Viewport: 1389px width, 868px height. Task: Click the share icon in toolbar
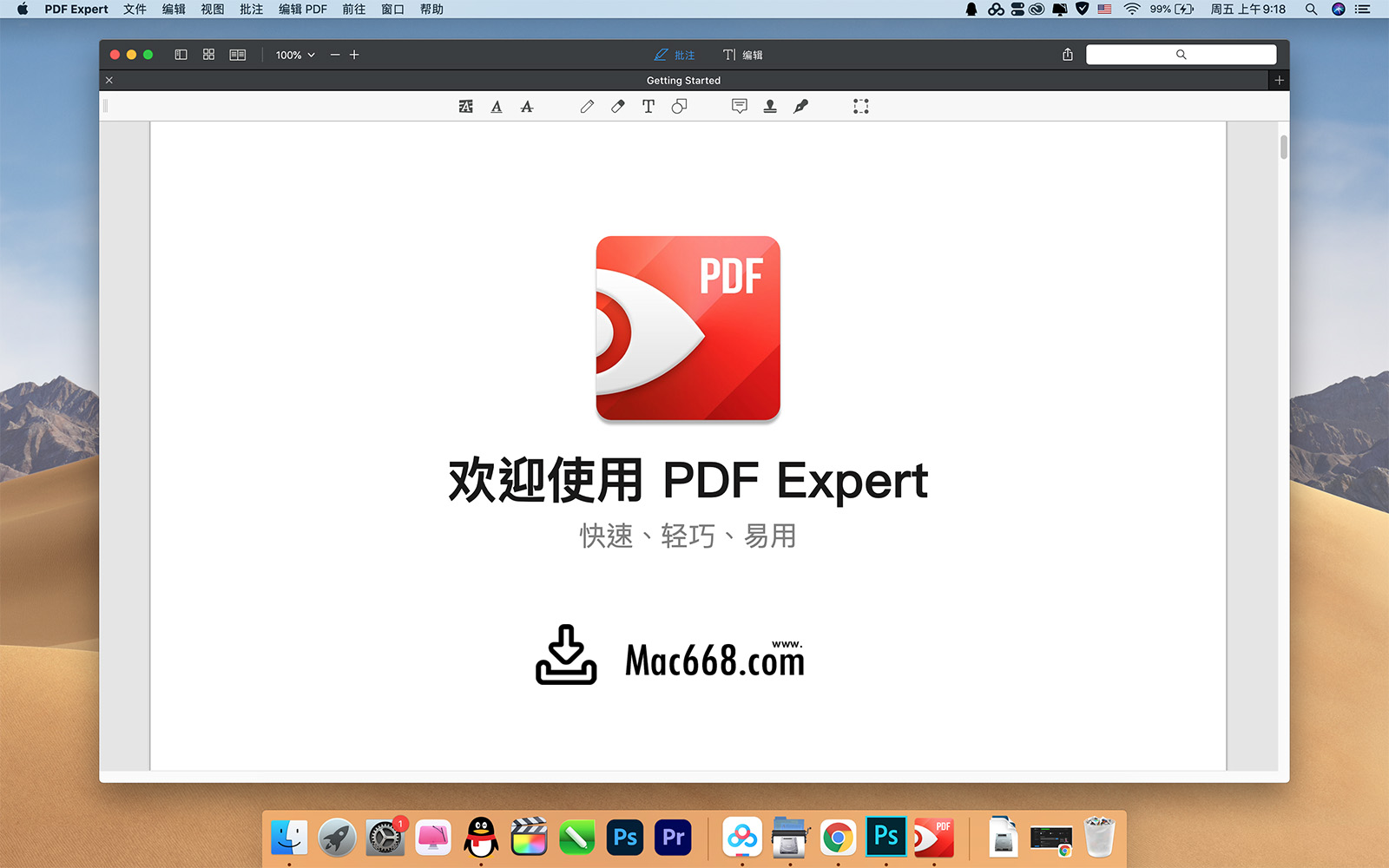[x=1068, y=55]
